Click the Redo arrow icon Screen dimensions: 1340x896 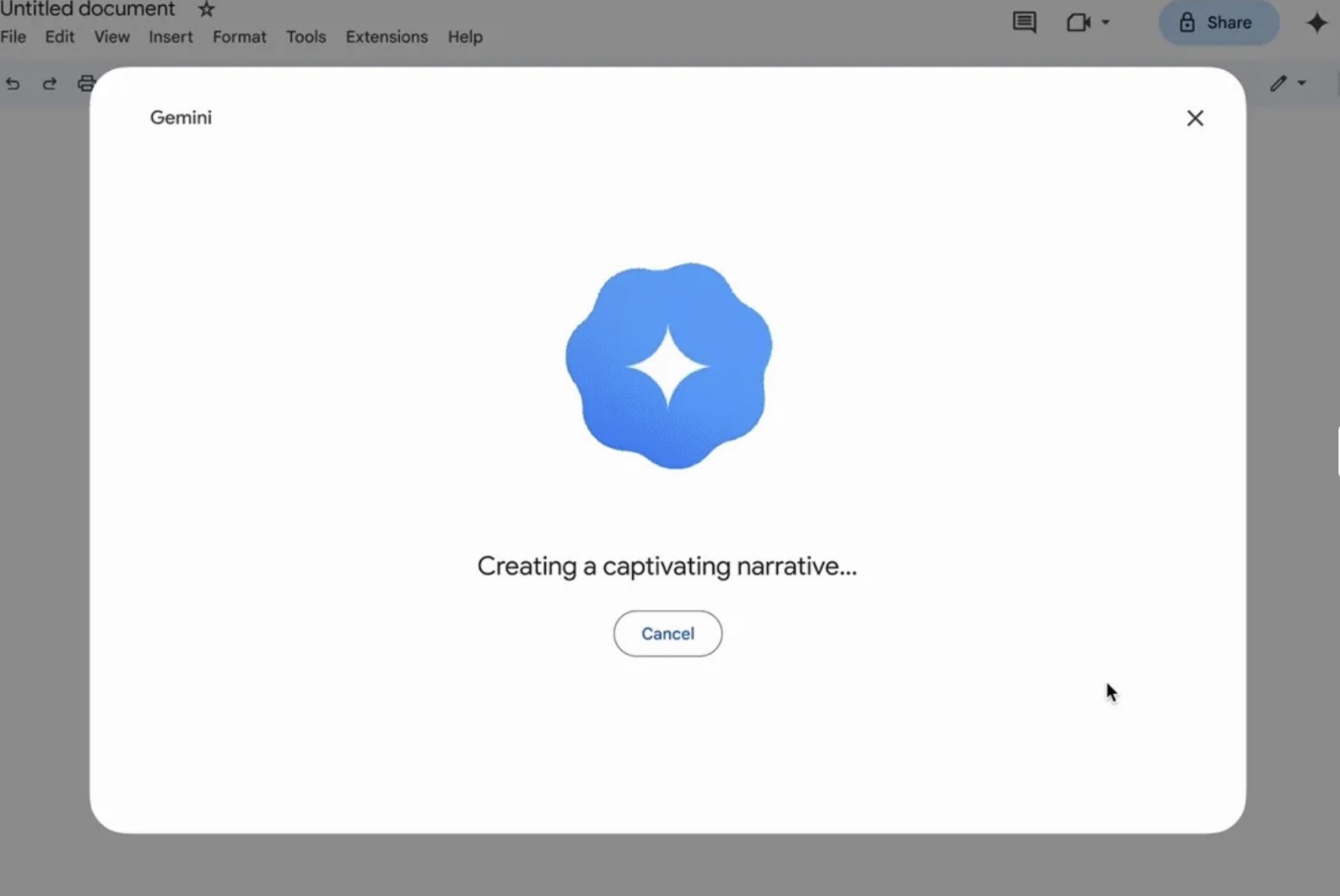click(x=50, y=84)
